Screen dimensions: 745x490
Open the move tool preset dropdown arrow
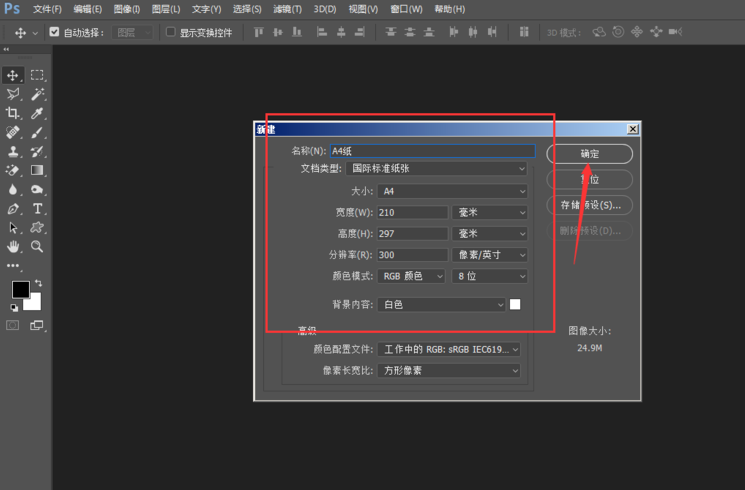[35, 33]
